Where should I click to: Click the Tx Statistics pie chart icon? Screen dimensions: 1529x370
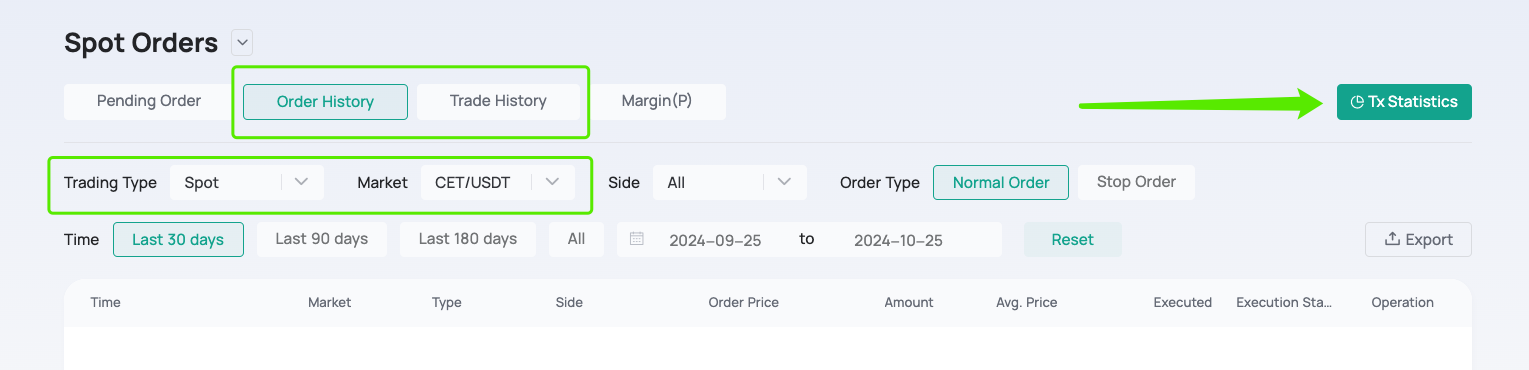pos(1357,102)
